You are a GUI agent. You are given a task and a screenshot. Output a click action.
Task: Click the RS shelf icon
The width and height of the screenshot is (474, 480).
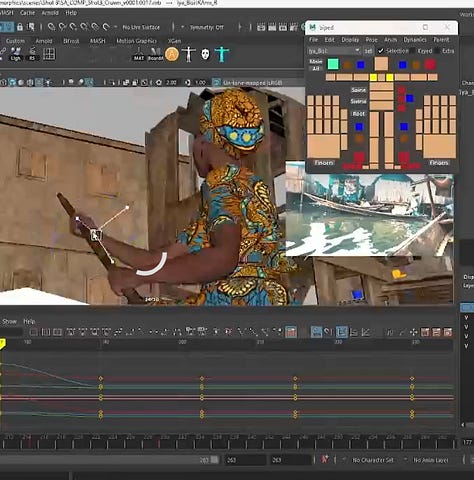pos(32,54)
